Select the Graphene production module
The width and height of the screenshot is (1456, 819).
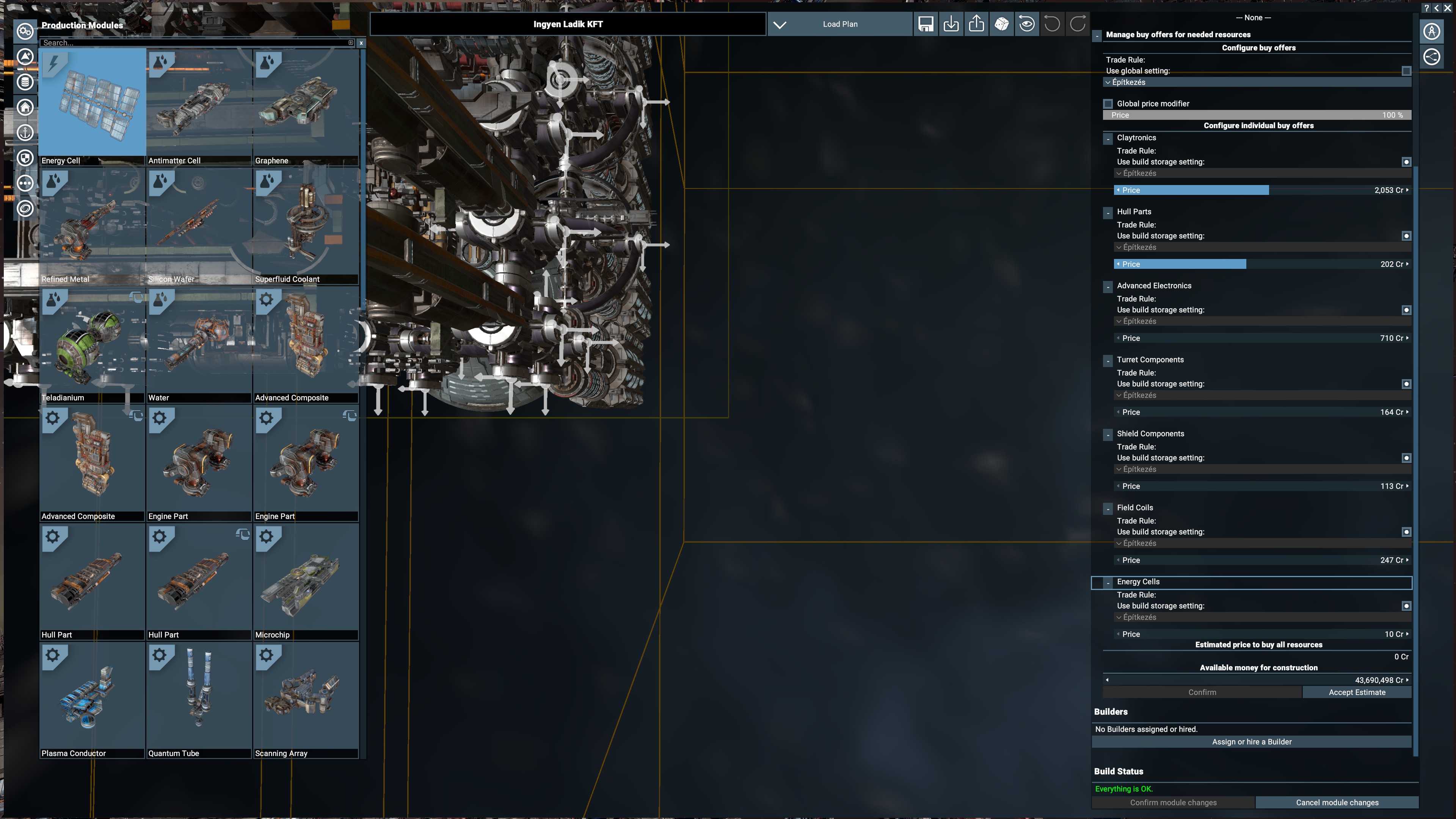point(306,107)
